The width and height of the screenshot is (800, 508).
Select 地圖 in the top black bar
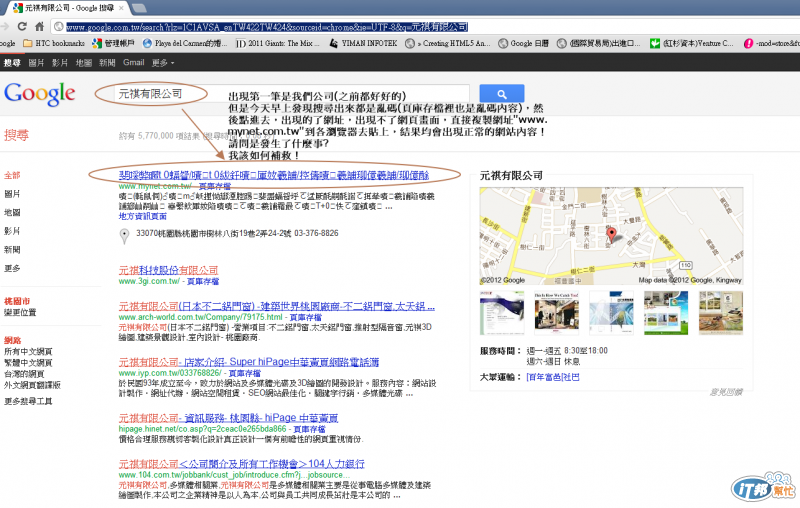point(84,63)
